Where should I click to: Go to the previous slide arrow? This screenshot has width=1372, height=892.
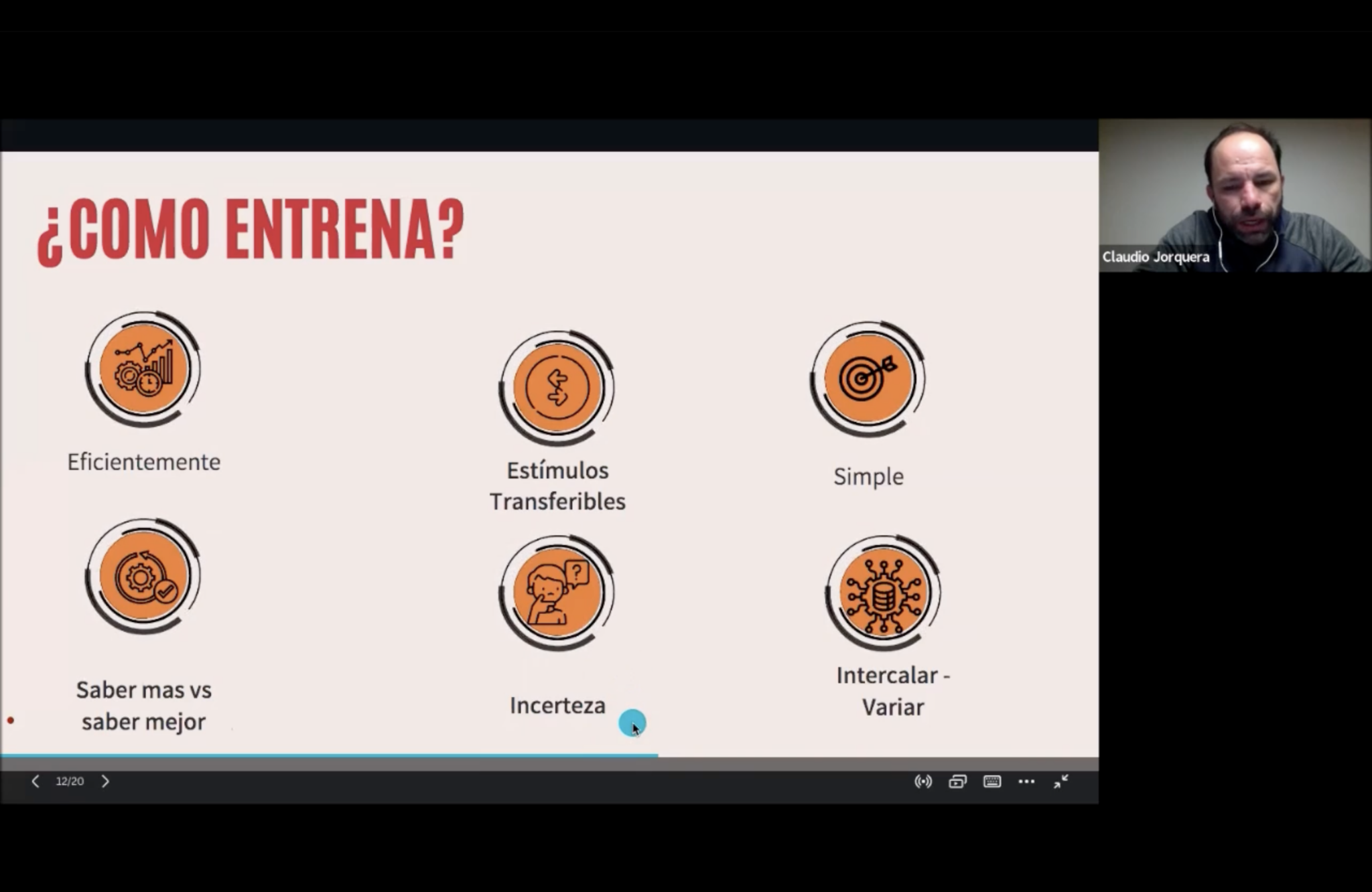[x=36, y=781]
